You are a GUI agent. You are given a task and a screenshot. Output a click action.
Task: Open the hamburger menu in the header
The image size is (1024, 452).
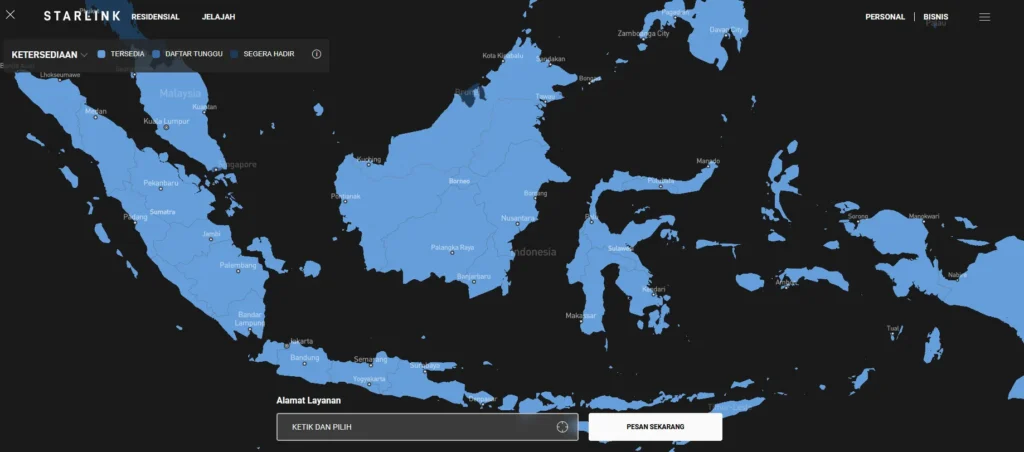coord(985,17)
